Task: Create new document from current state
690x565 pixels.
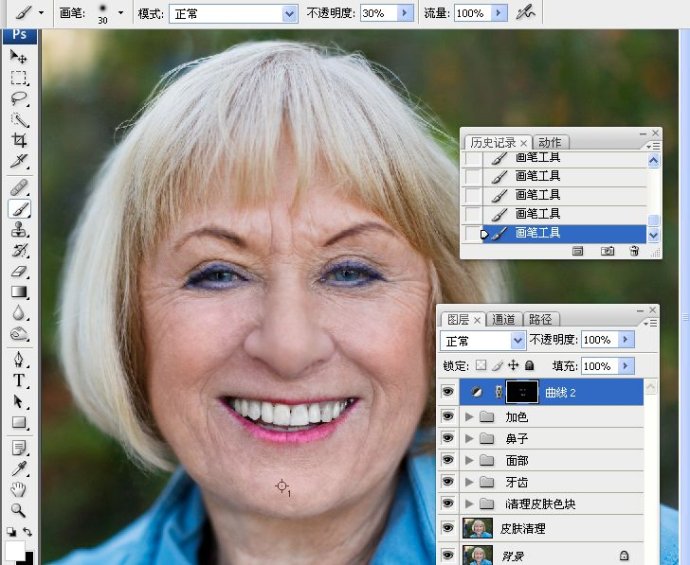Action: tap(578, 251)
